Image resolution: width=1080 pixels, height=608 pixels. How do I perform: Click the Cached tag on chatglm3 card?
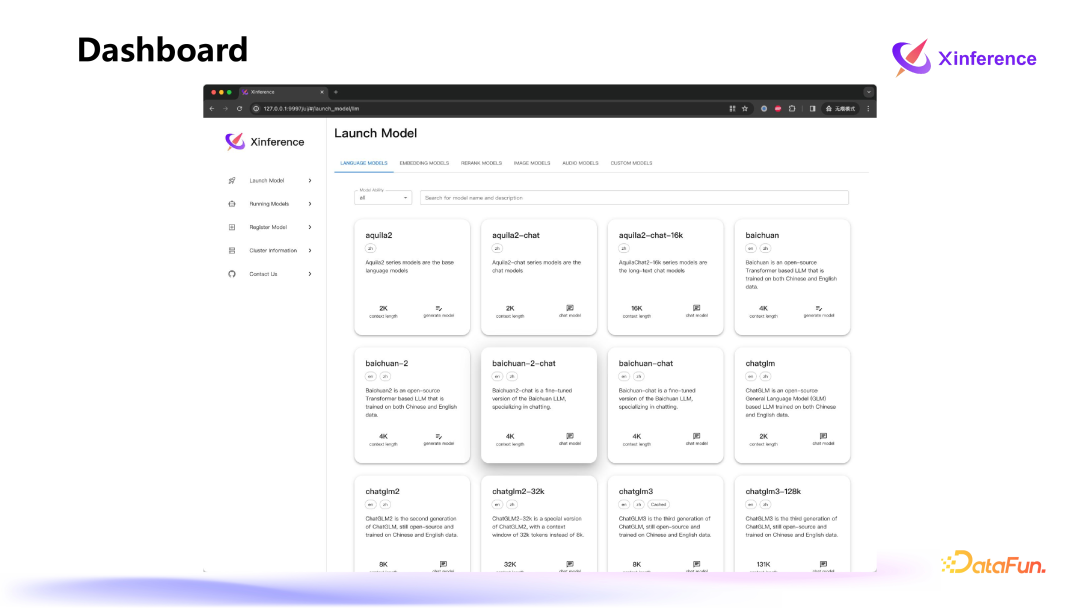click(x=658, y=505)
